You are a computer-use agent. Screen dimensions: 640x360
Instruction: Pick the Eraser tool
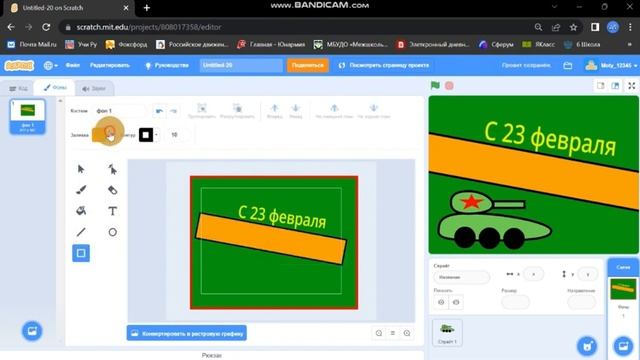pos(113,190)
